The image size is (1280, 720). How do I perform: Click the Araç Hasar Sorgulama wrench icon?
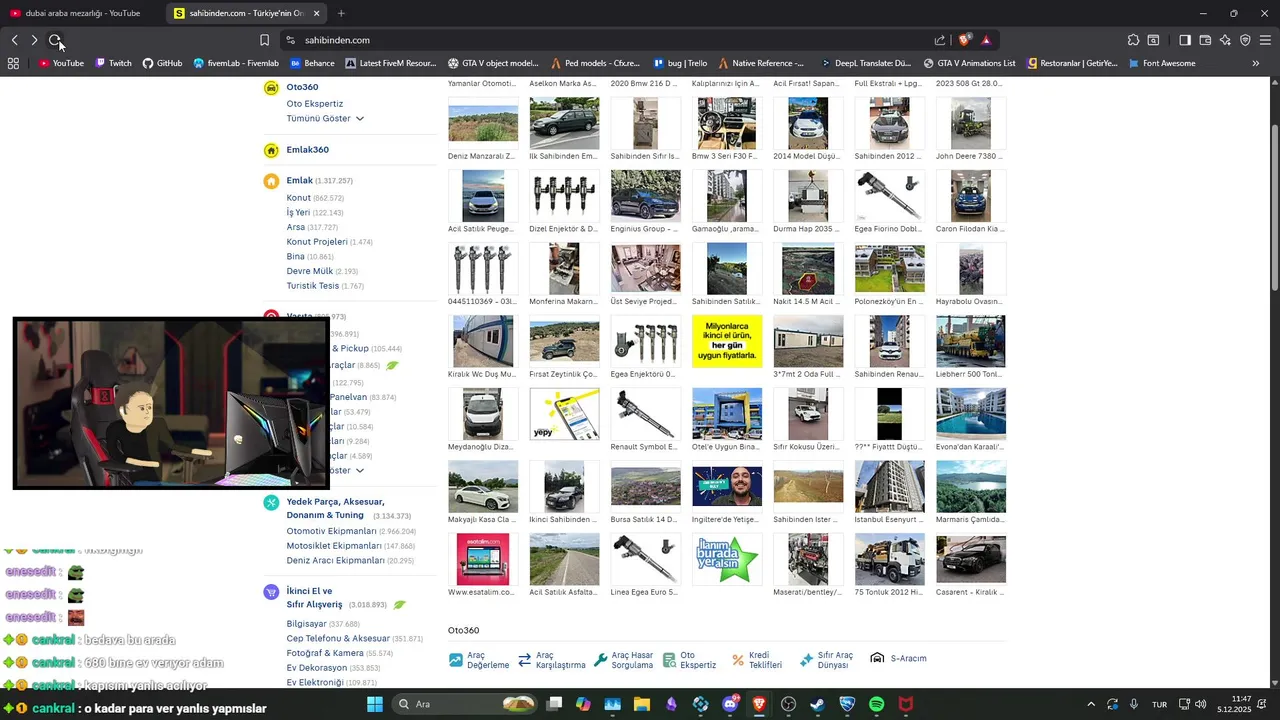tap(601, 660)
